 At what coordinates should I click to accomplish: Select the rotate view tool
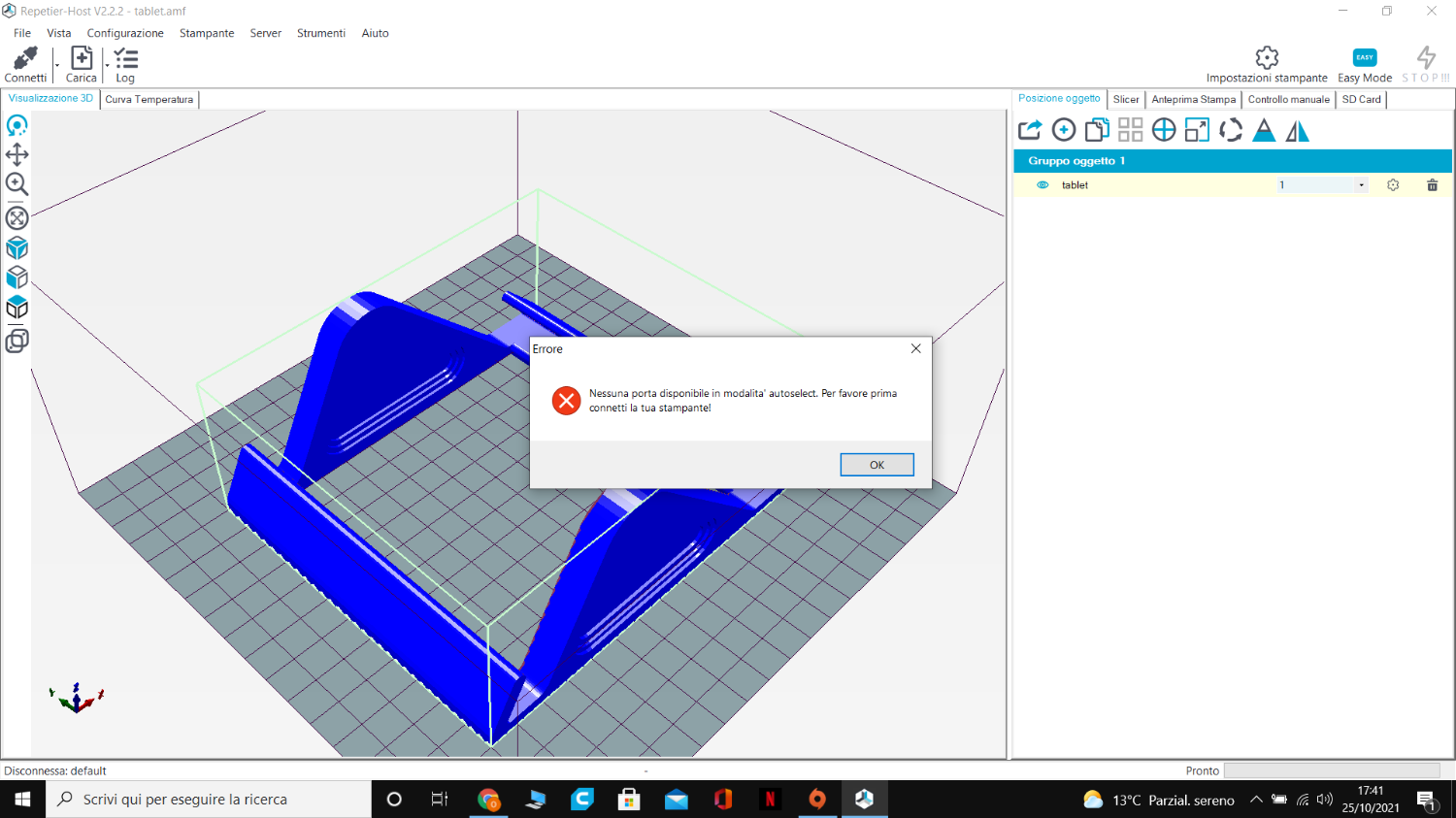tap(17, 126)
